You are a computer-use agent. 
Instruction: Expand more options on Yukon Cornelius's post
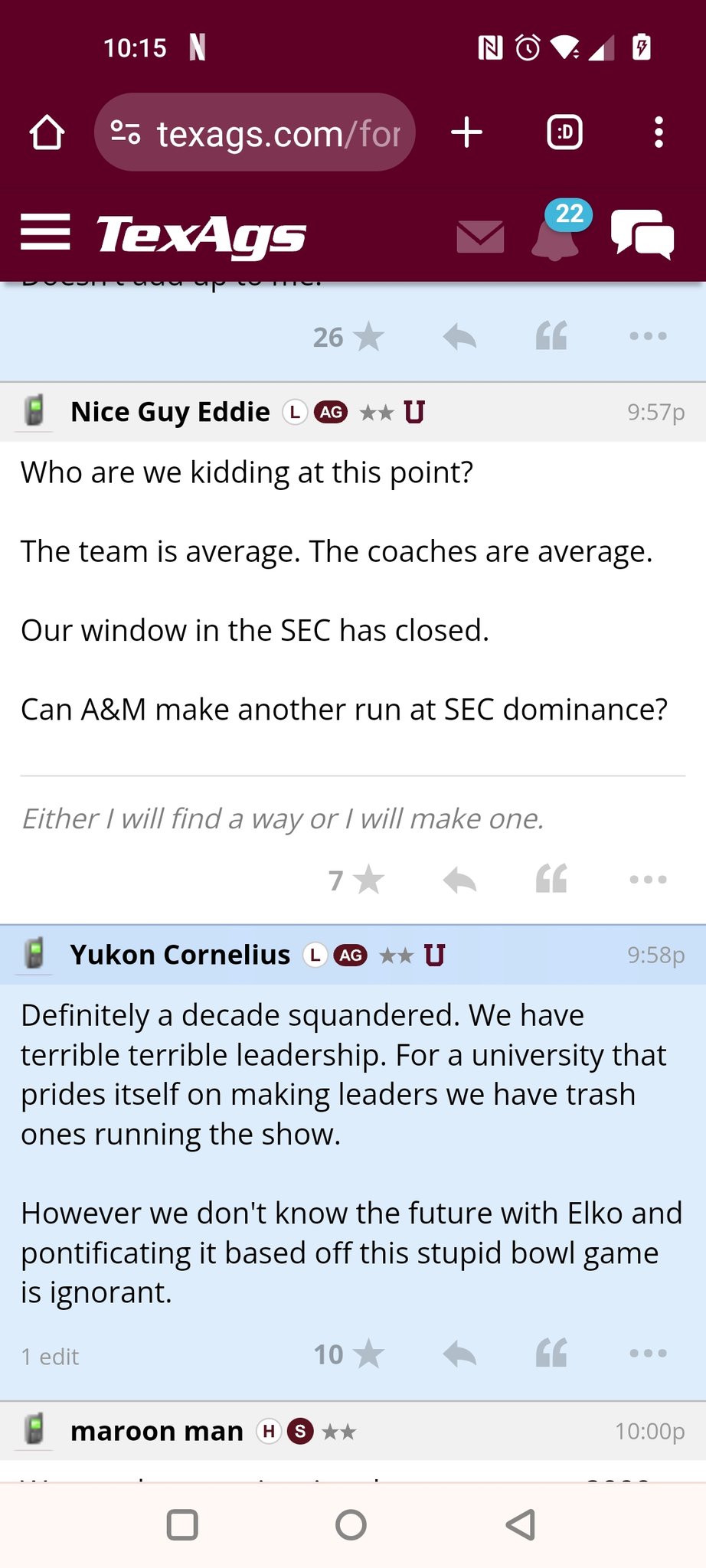coord(648,1354)
